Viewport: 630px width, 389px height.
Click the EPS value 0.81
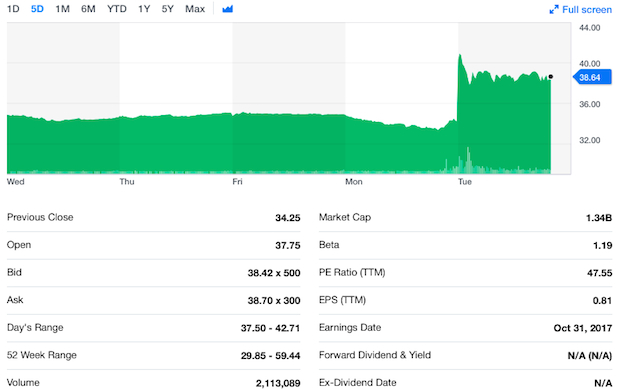click(x=602, y=301)
